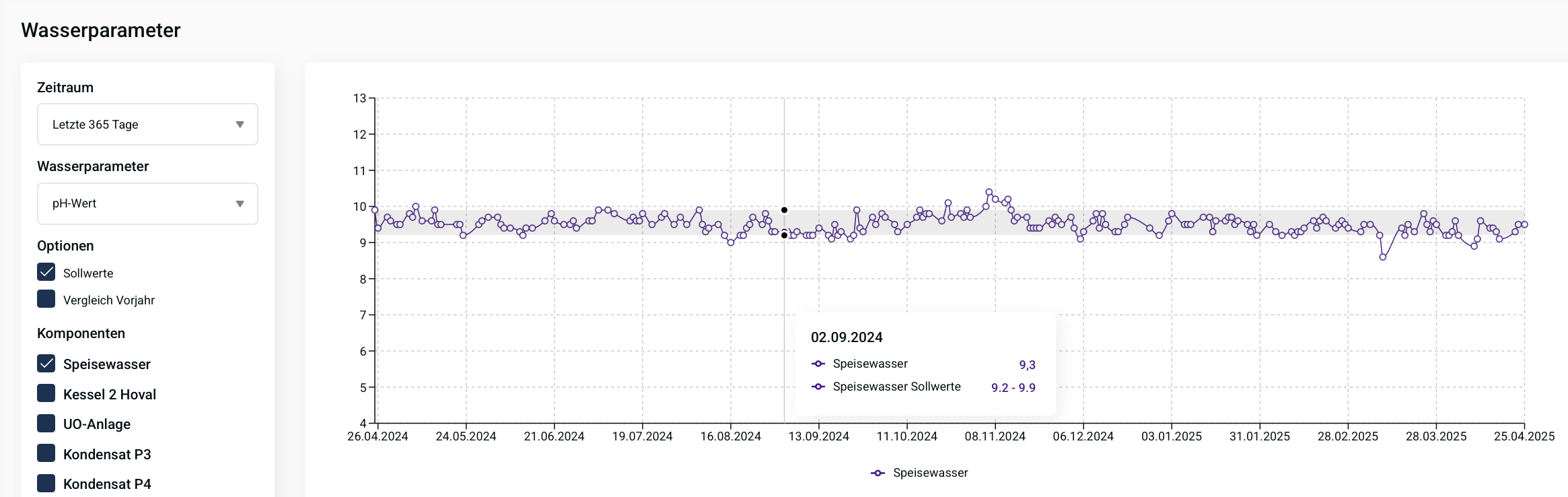Enable the Kondensat P4 checkbox
The width and height of the screenshot is (1568, 497).
point(46,483)
